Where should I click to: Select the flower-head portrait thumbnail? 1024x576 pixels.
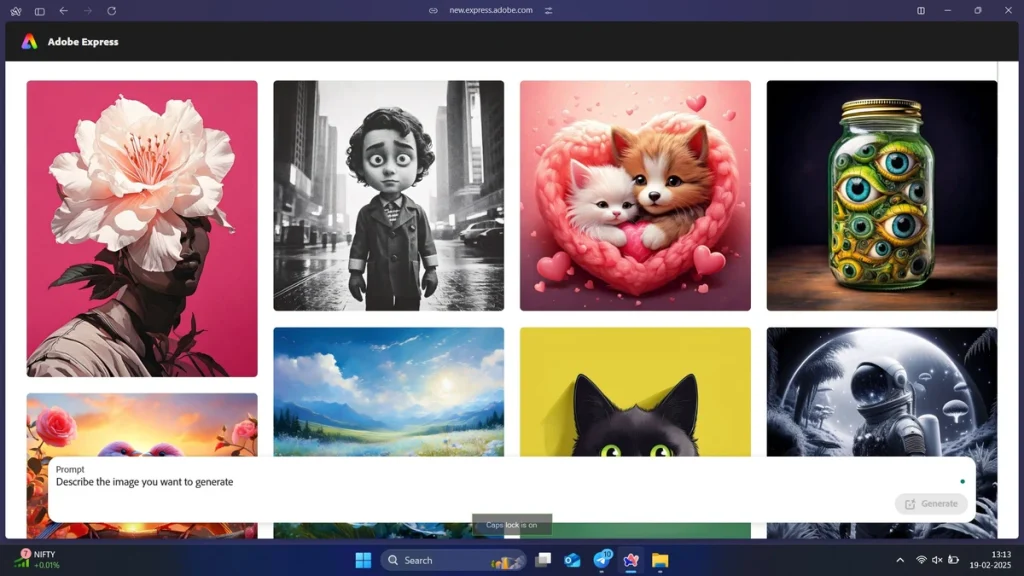(142, 229)
